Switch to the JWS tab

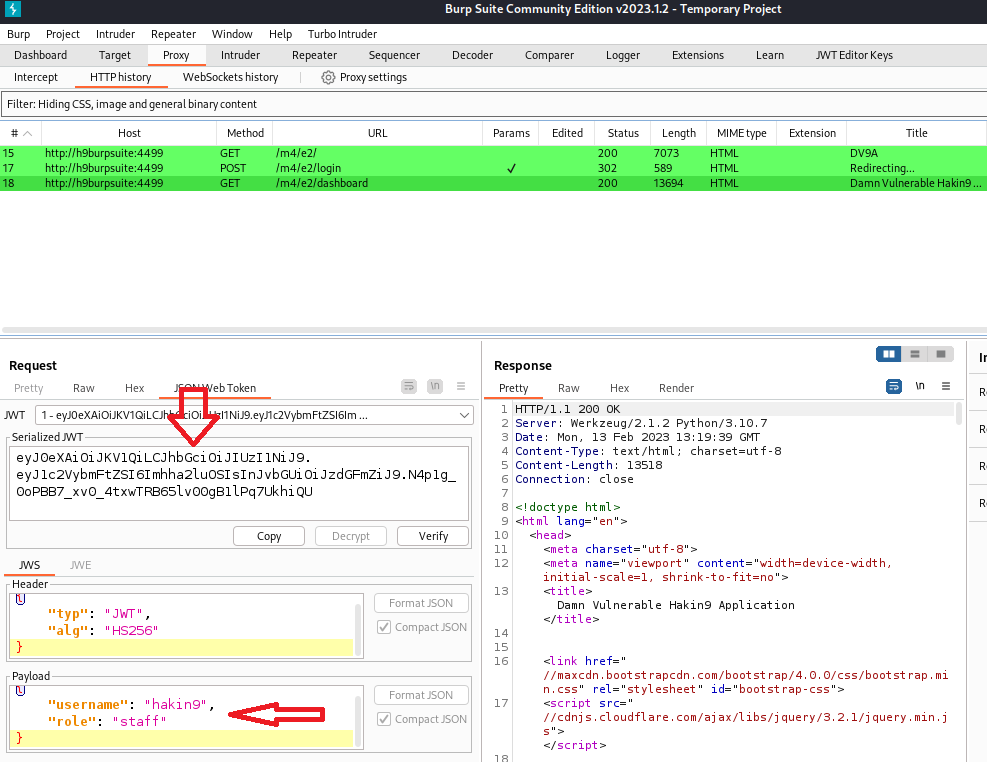pyautogui.click(x=30, y=565)
